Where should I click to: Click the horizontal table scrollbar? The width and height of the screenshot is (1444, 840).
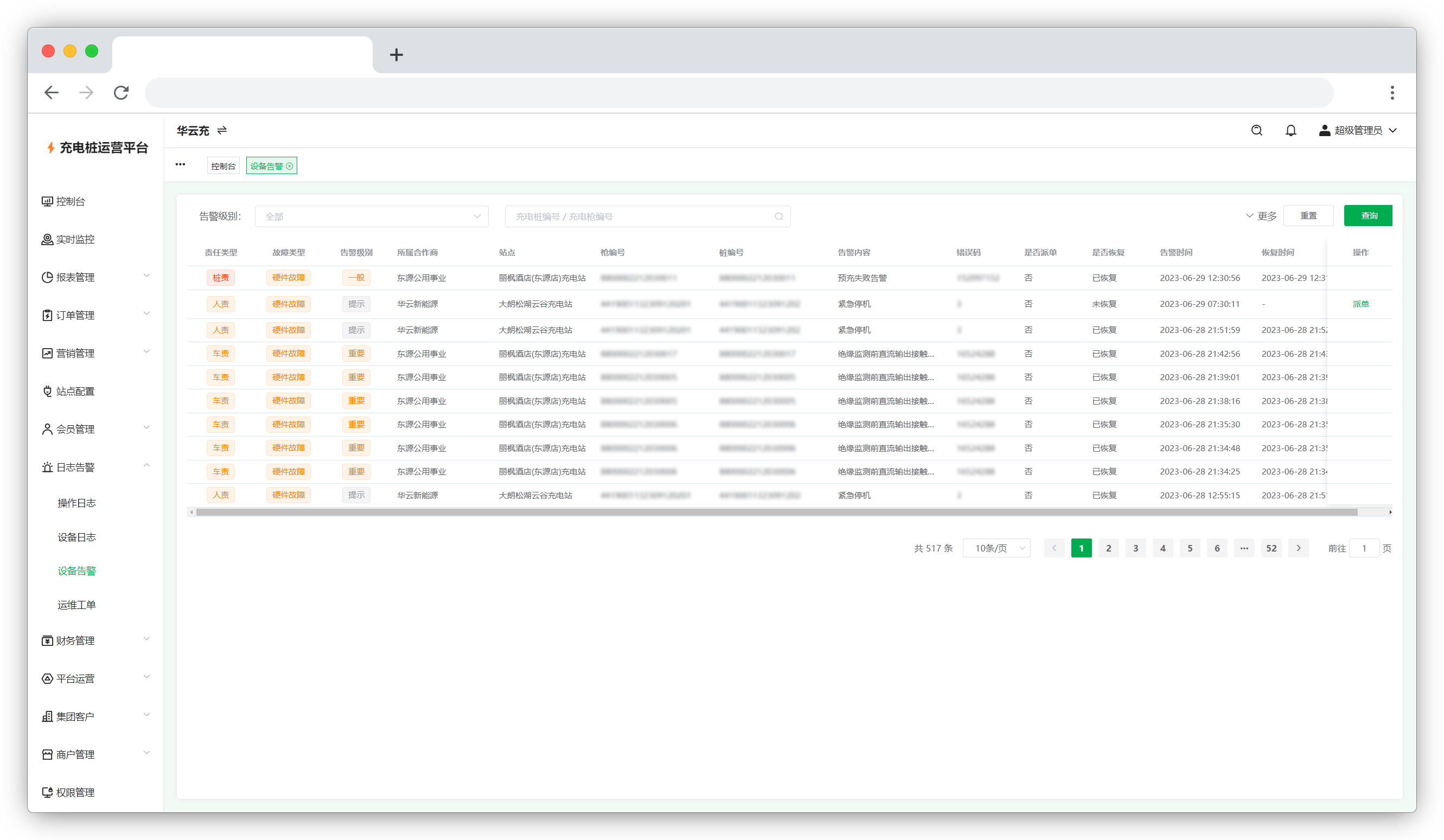click(x=776, y=512)
